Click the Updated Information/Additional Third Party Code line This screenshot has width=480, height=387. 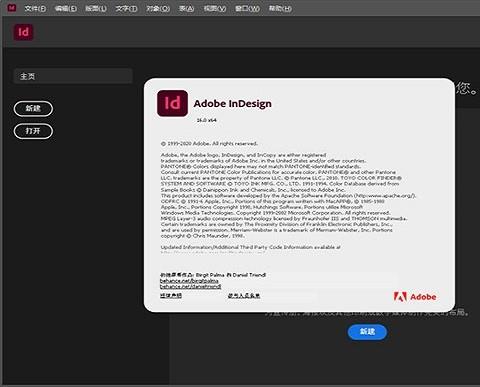[x=251, y=247]
